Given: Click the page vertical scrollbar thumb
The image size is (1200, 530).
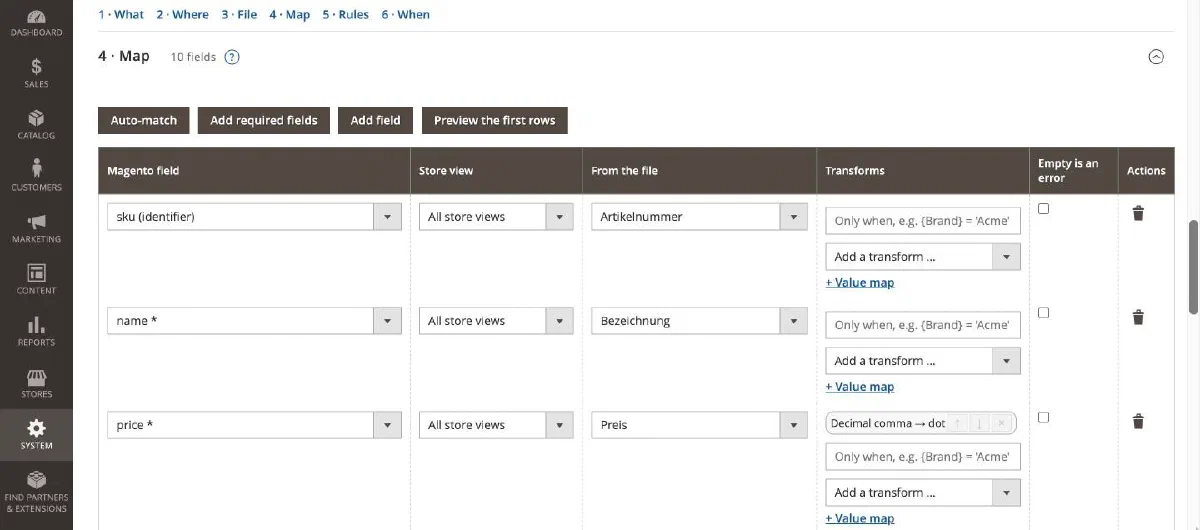Looking at the screenshot, I should tap(1193, 266).
